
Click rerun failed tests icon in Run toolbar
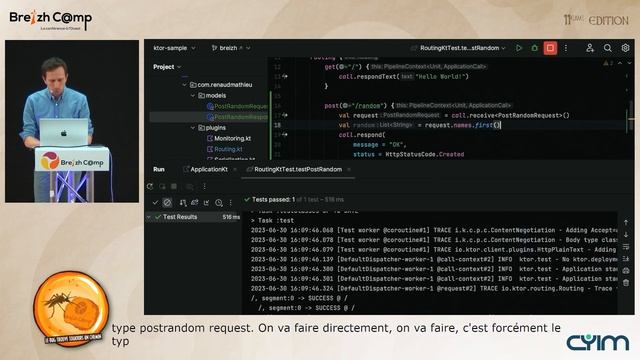(x=162, y=187)
